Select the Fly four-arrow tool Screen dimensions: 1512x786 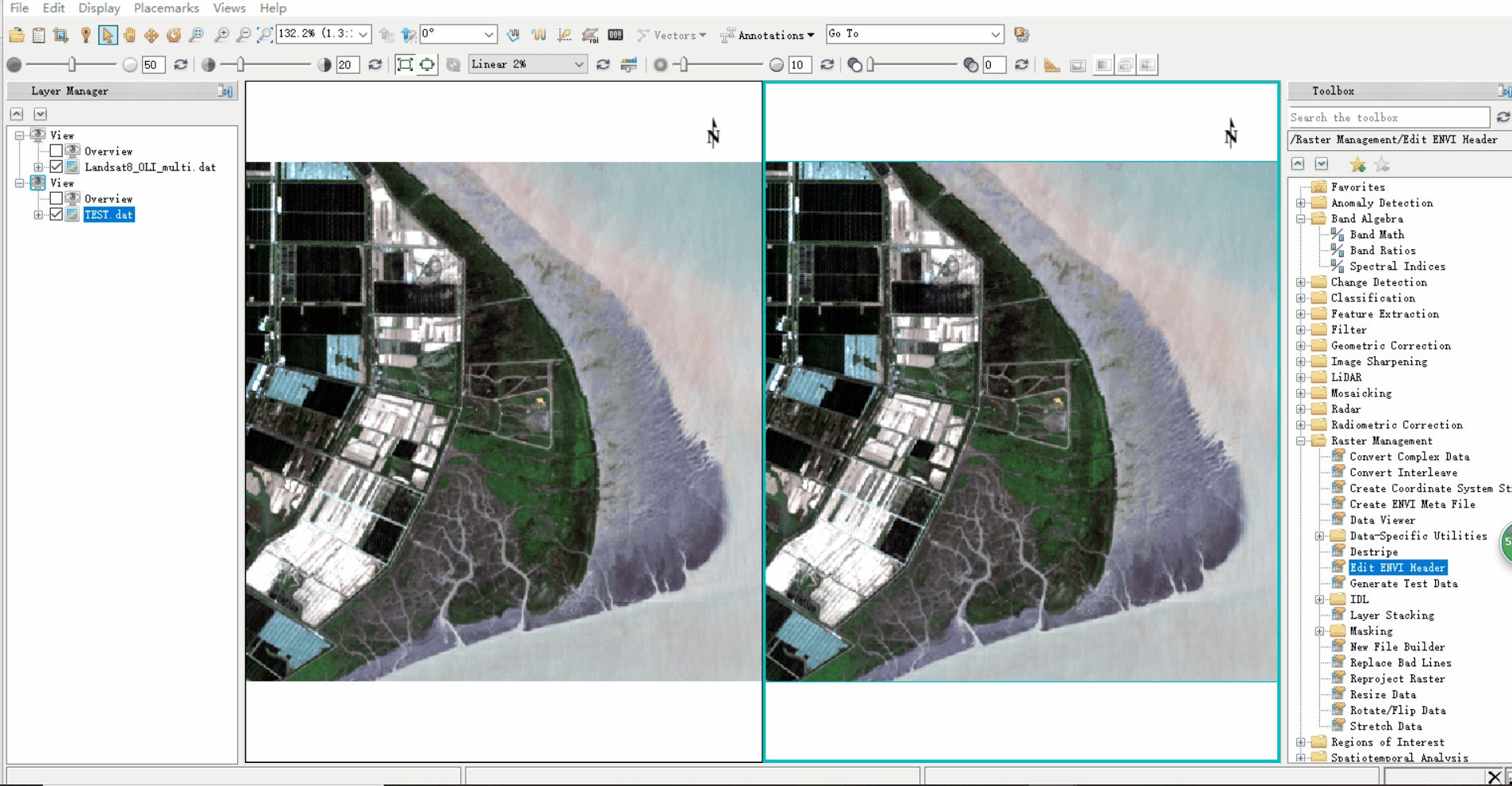click(x=152, y=35)
